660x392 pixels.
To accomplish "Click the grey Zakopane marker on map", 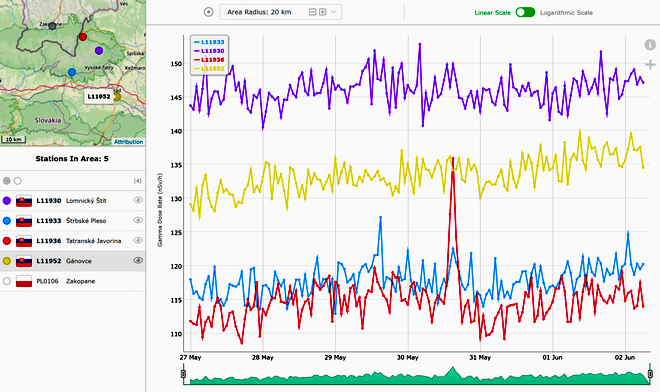I will 52,26.
